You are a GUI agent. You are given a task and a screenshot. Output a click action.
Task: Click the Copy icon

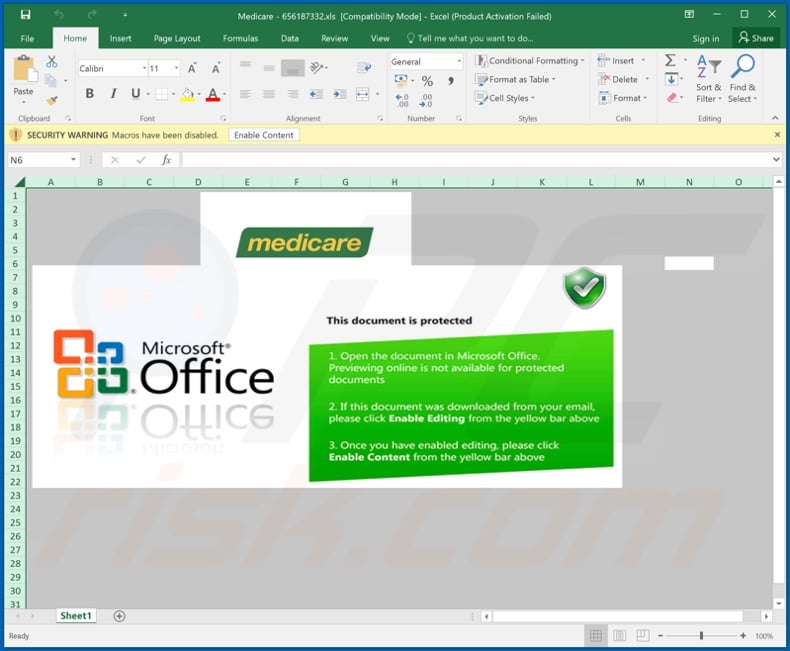[51, 81]
